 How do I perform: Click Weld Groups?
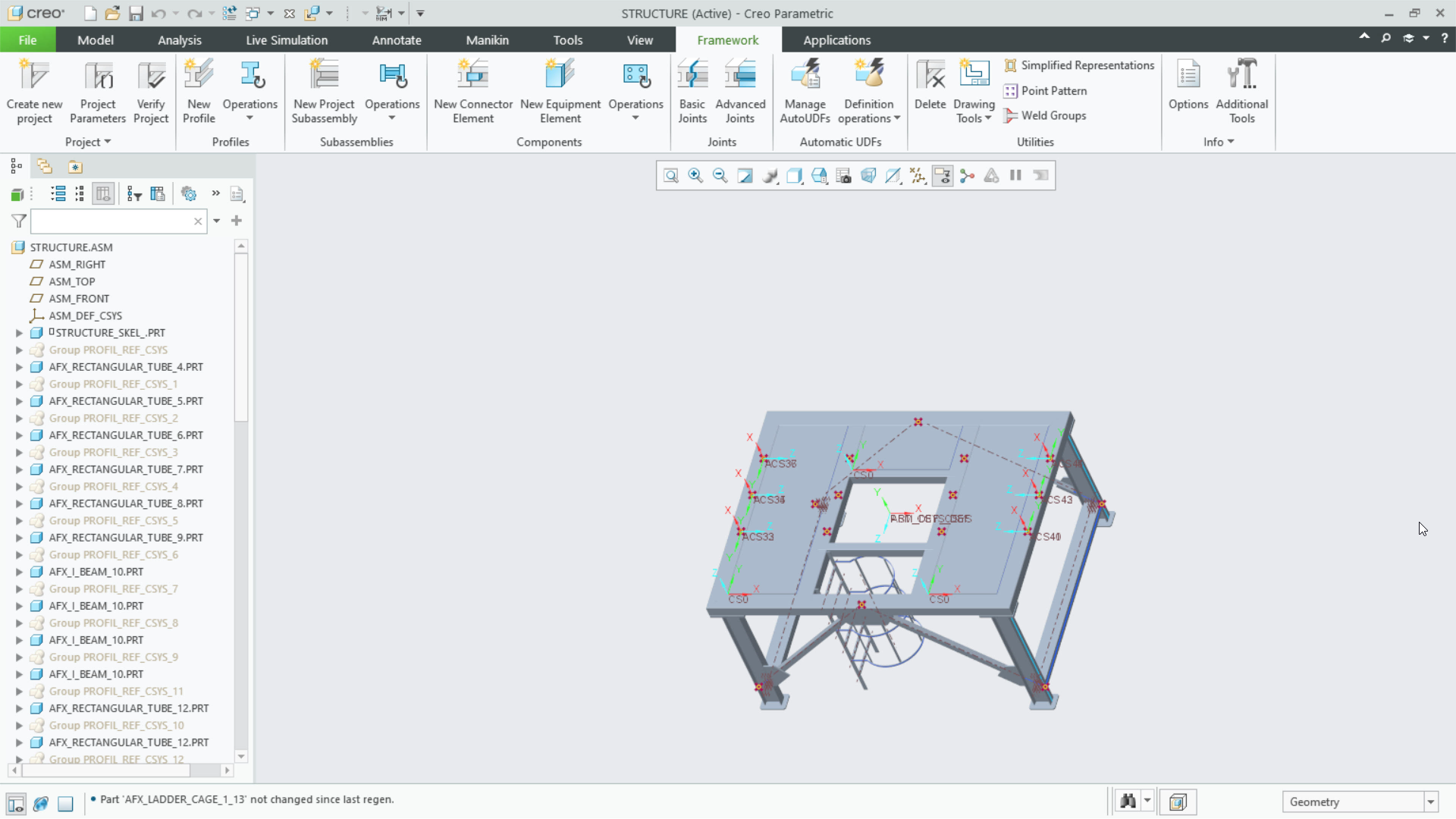[x=1045, y=116]
